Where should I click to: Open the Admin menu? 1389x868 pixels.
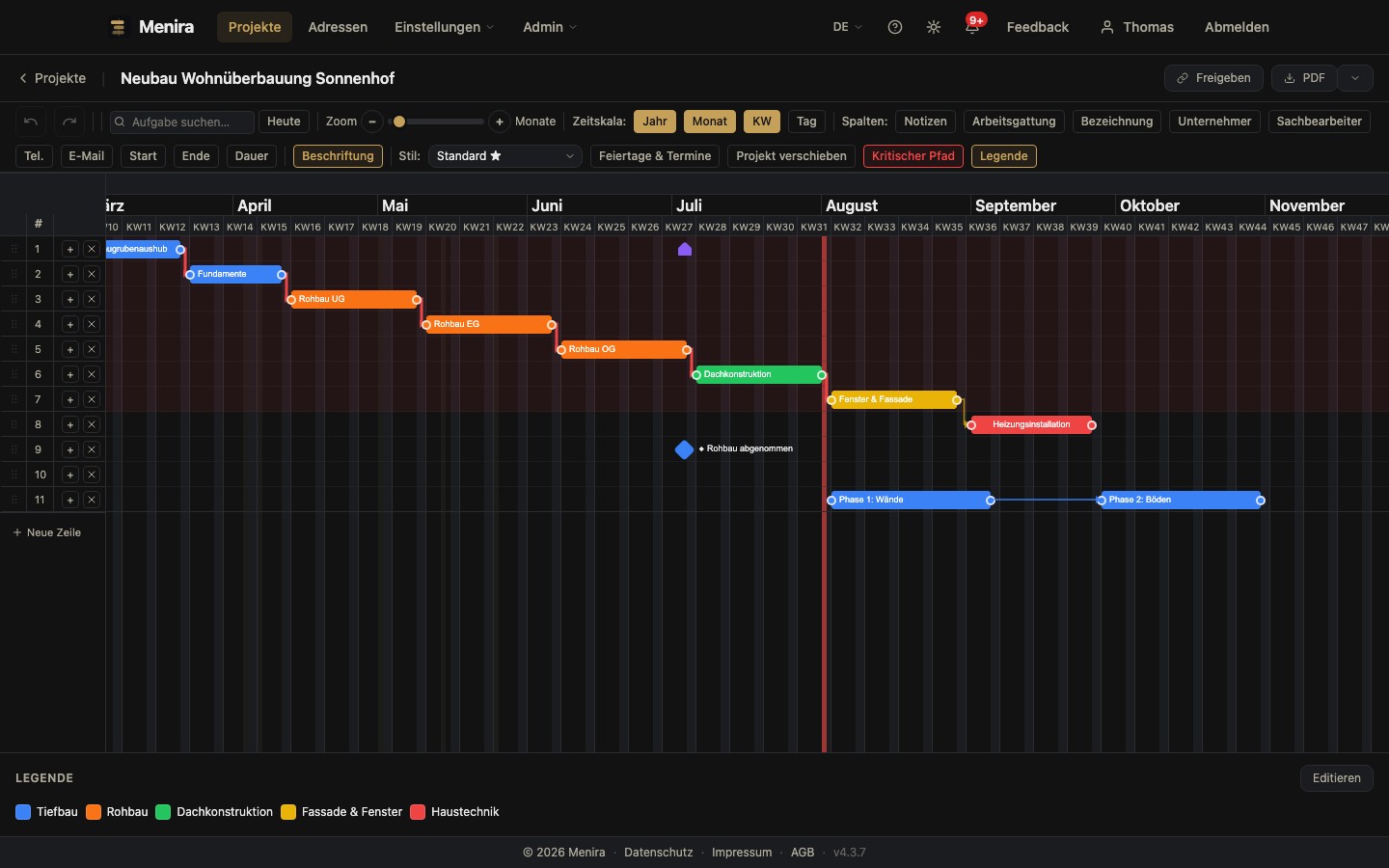click(550, 27)
